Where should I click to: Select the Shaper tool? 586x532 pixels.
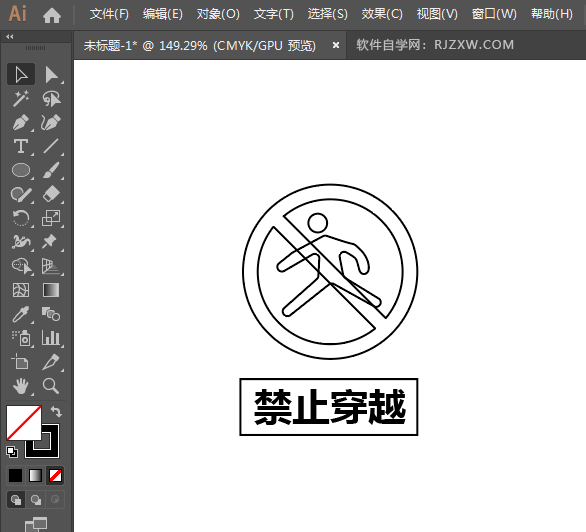point(21,194)
